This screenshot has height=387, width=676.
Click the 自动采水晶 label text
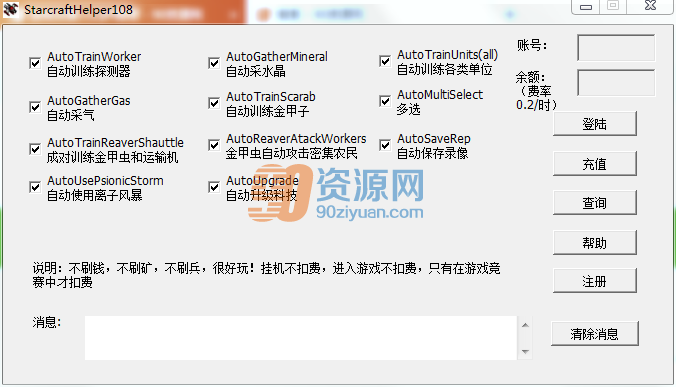pyautogui.click(x=256, y=72)
